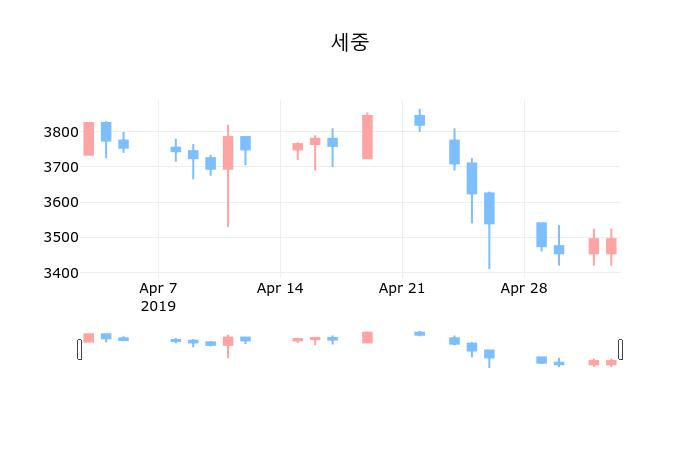Click the Apr 7 x-axis date label
This screenshot has width=700, height=450.
point(158,289)
